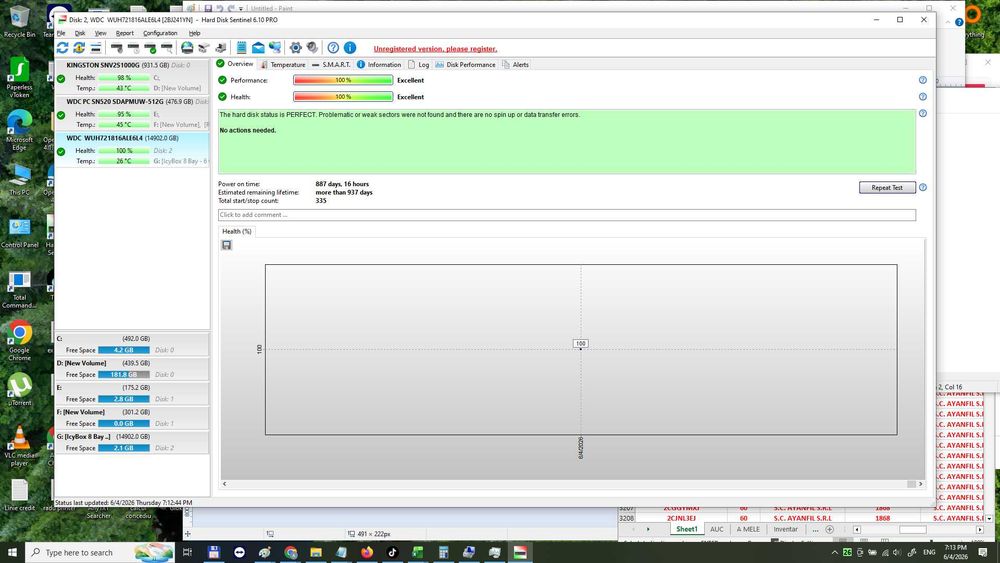Click the add comment input field

(567, 215)
